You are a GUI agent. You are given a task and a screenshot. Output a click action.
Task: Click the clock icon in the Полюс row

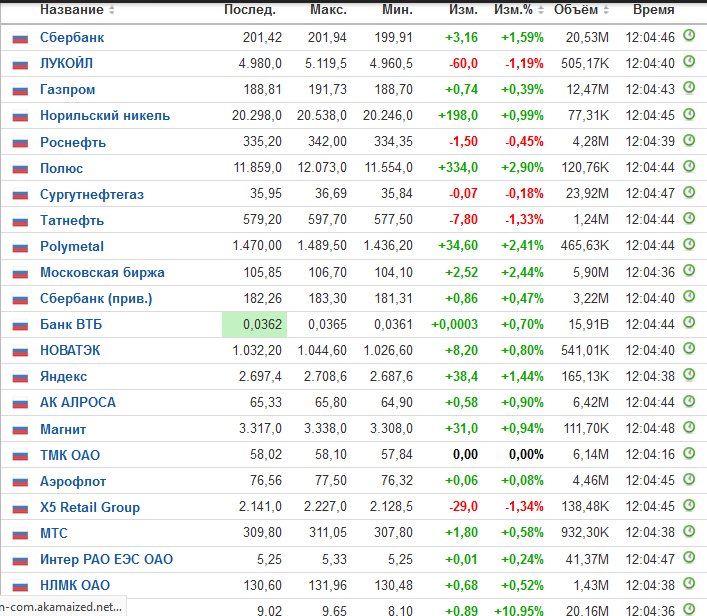tap(689, 166)
